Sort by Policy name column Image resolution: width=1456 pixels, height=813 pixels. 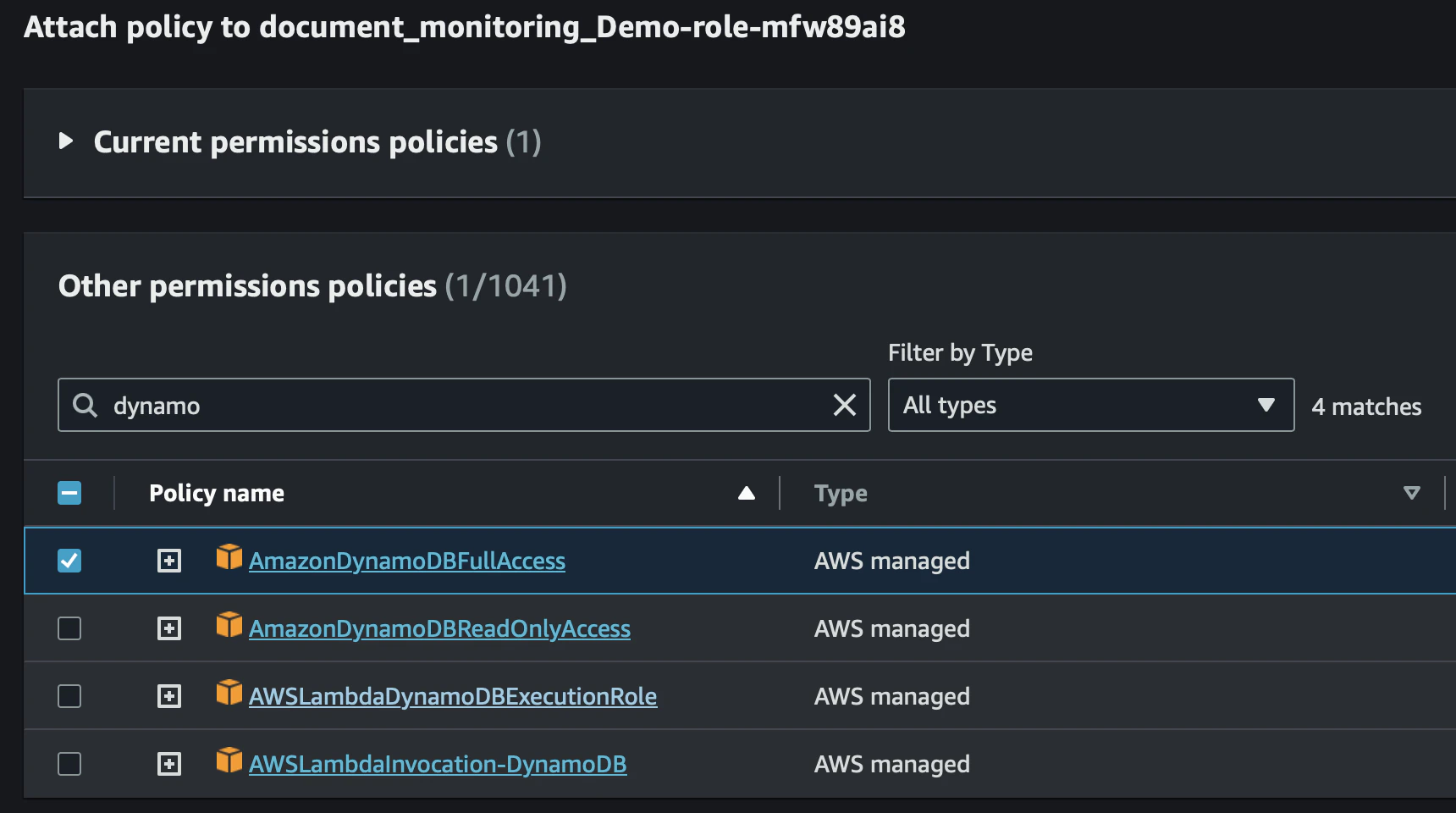coord(746,493)
